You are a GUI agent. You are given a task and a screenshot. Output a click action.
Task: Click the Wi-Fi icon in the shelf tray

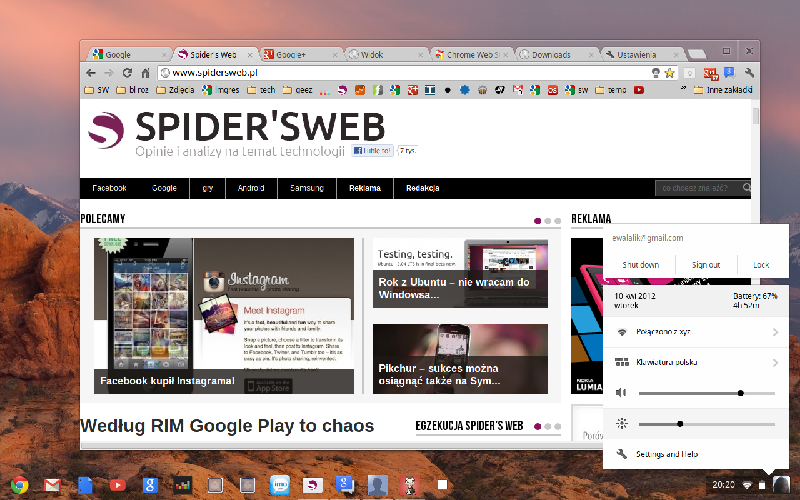tap(747, 485)
